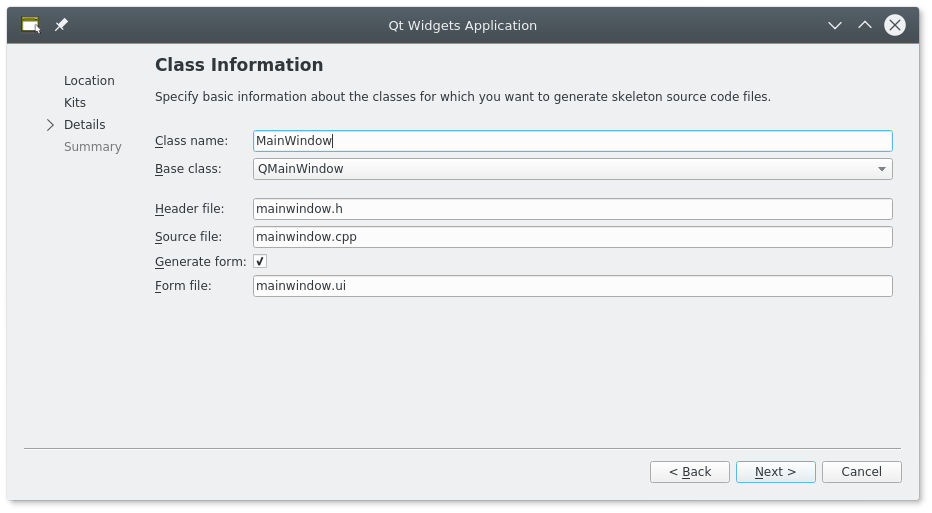
Task: Click the Summary step in sidebar
Action: pos(93,147)
